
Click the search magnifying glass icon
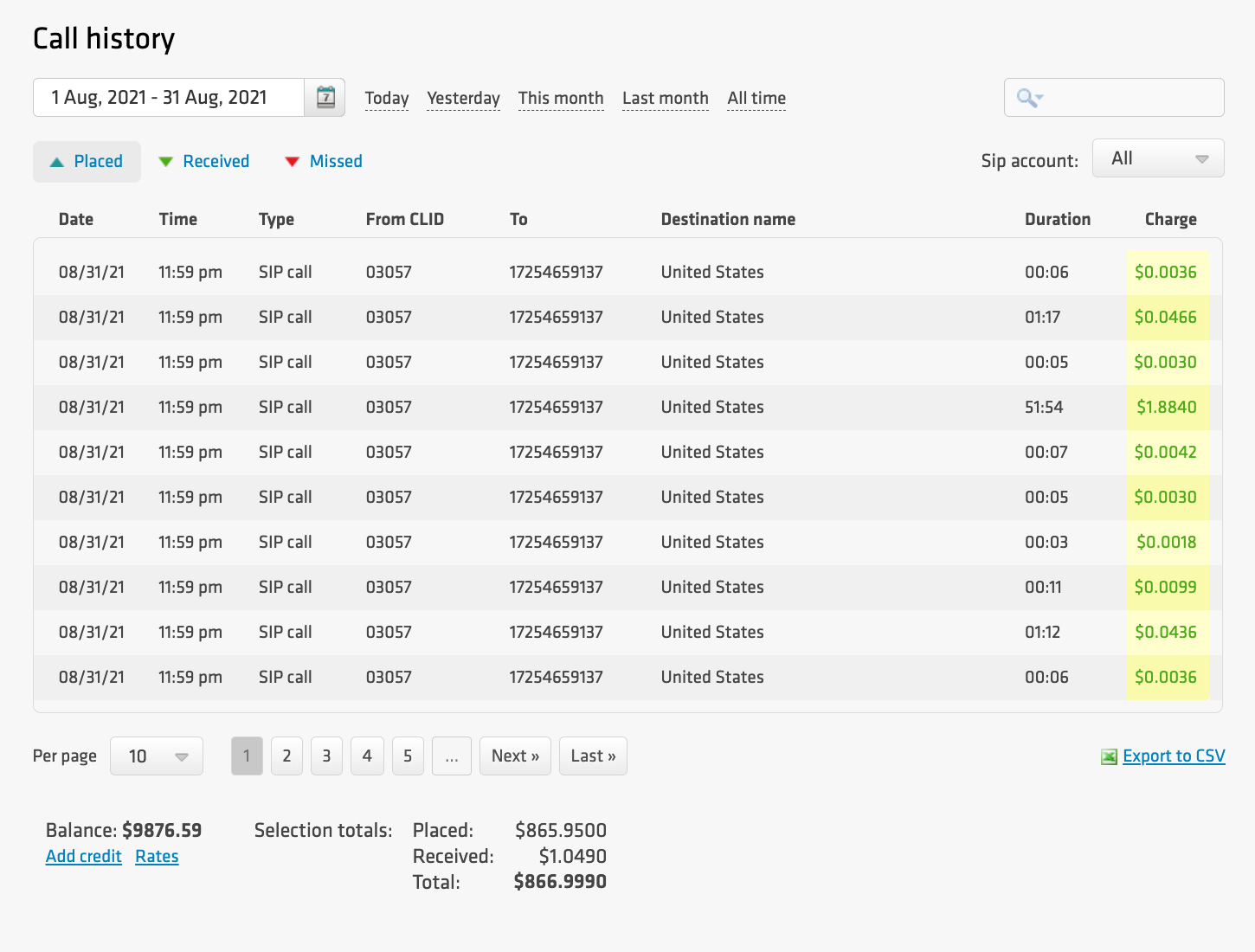pyautogui.click(x=1027, y=97)
